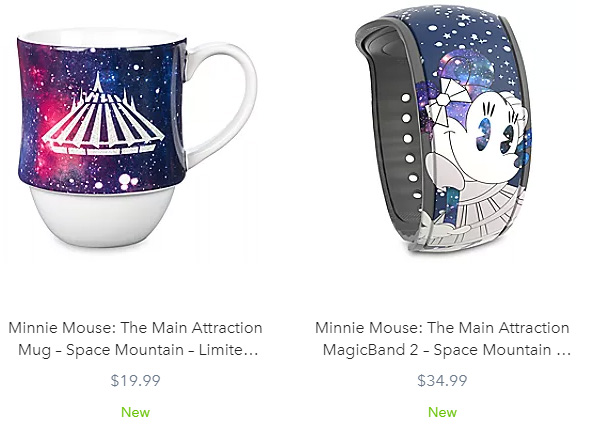592x436 pixels.
Task: Click the white handle of the mug
Action: (223, 101)
